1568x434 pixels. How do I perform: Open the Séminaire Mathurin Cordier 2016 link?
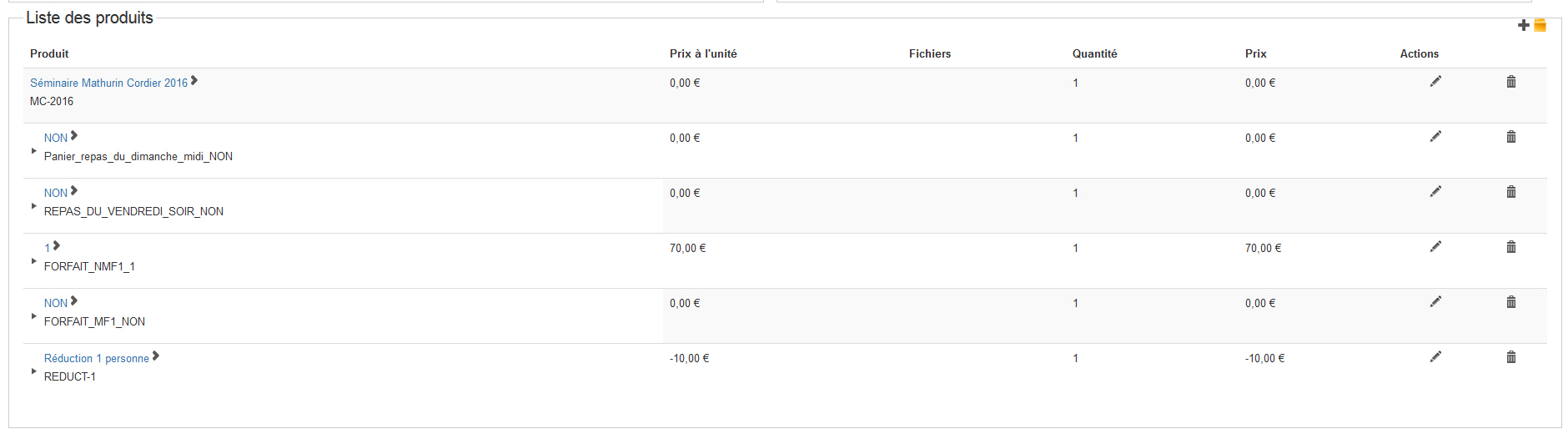pyautogui.click(x=108, y=83)
